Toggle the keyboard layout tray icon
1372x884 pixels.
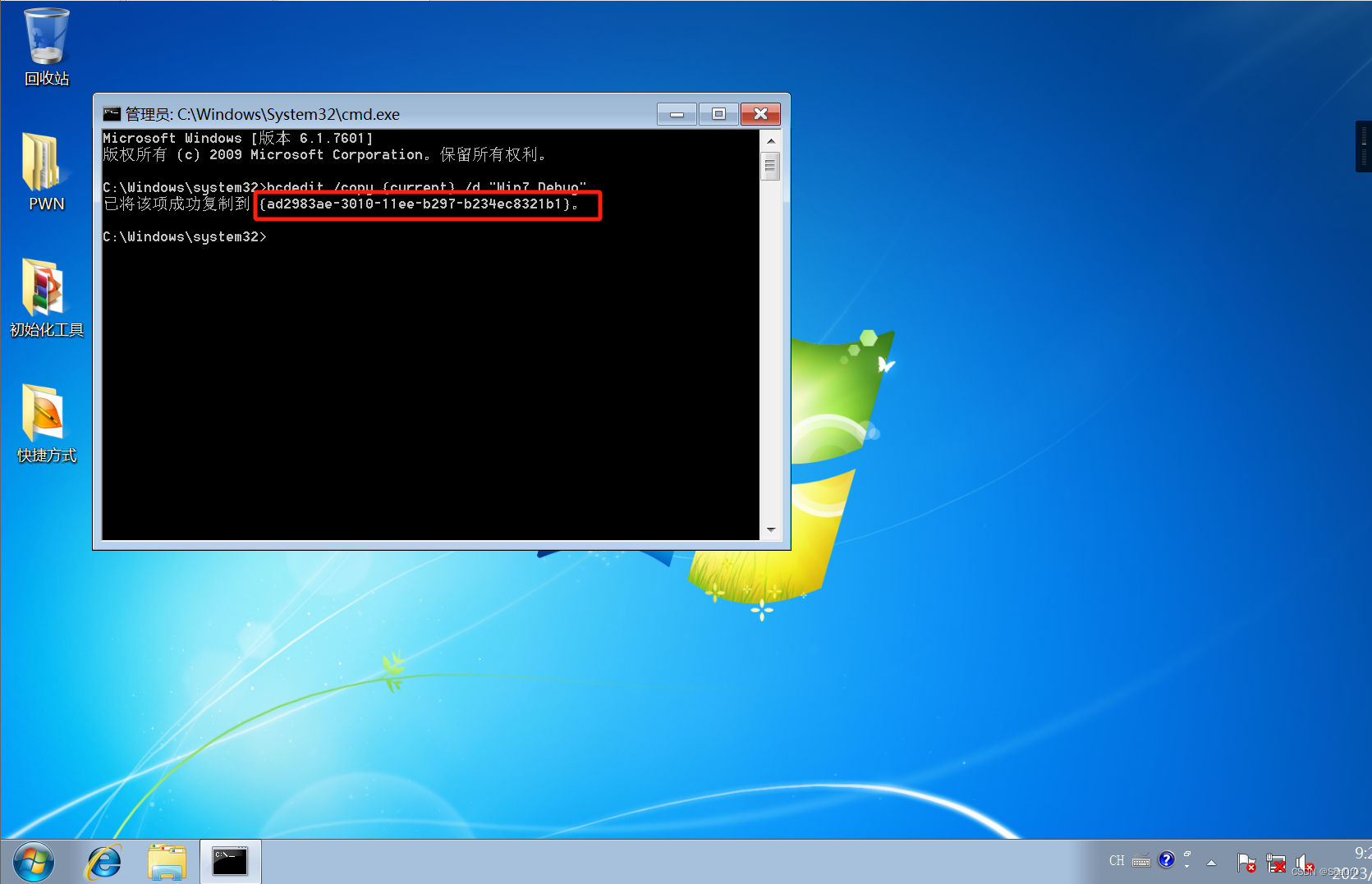pos(1141,860)
